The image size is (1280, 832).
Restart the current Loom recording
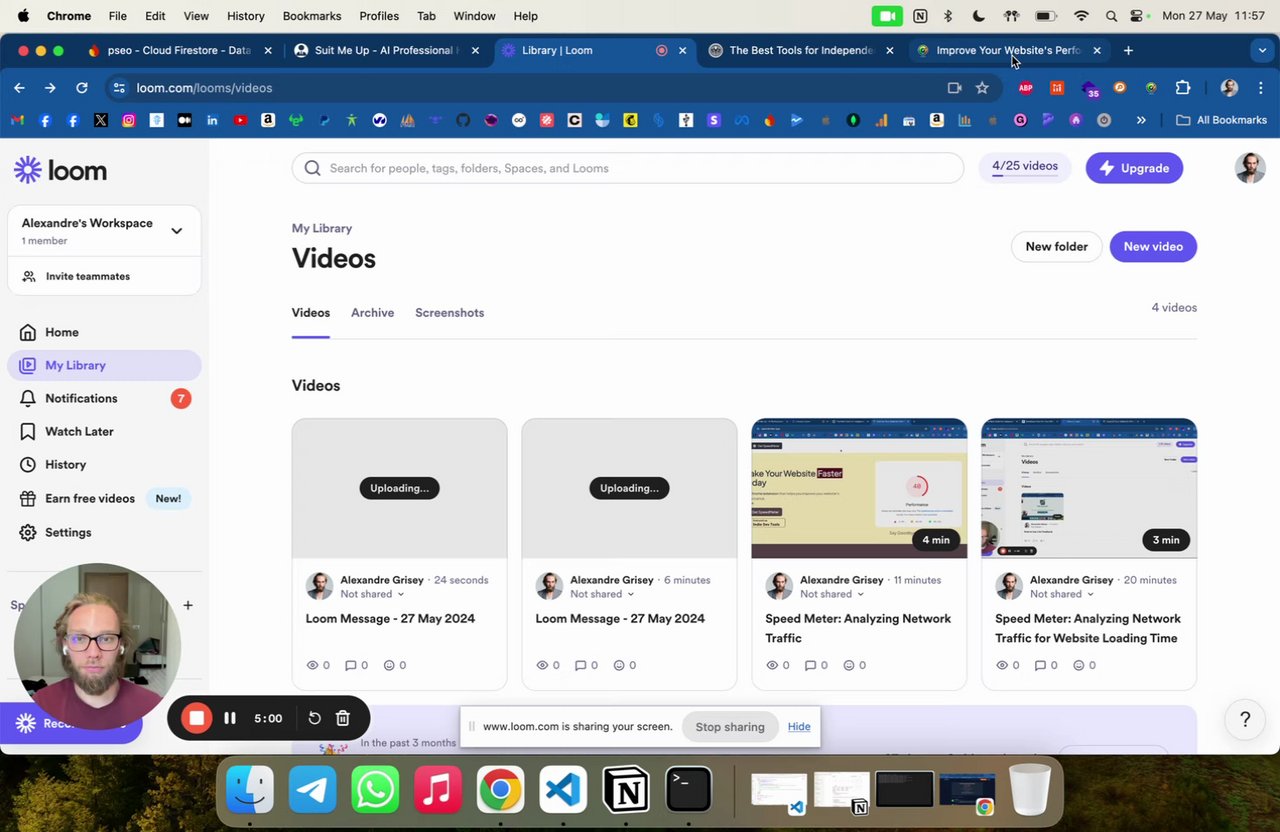point(314,718)
